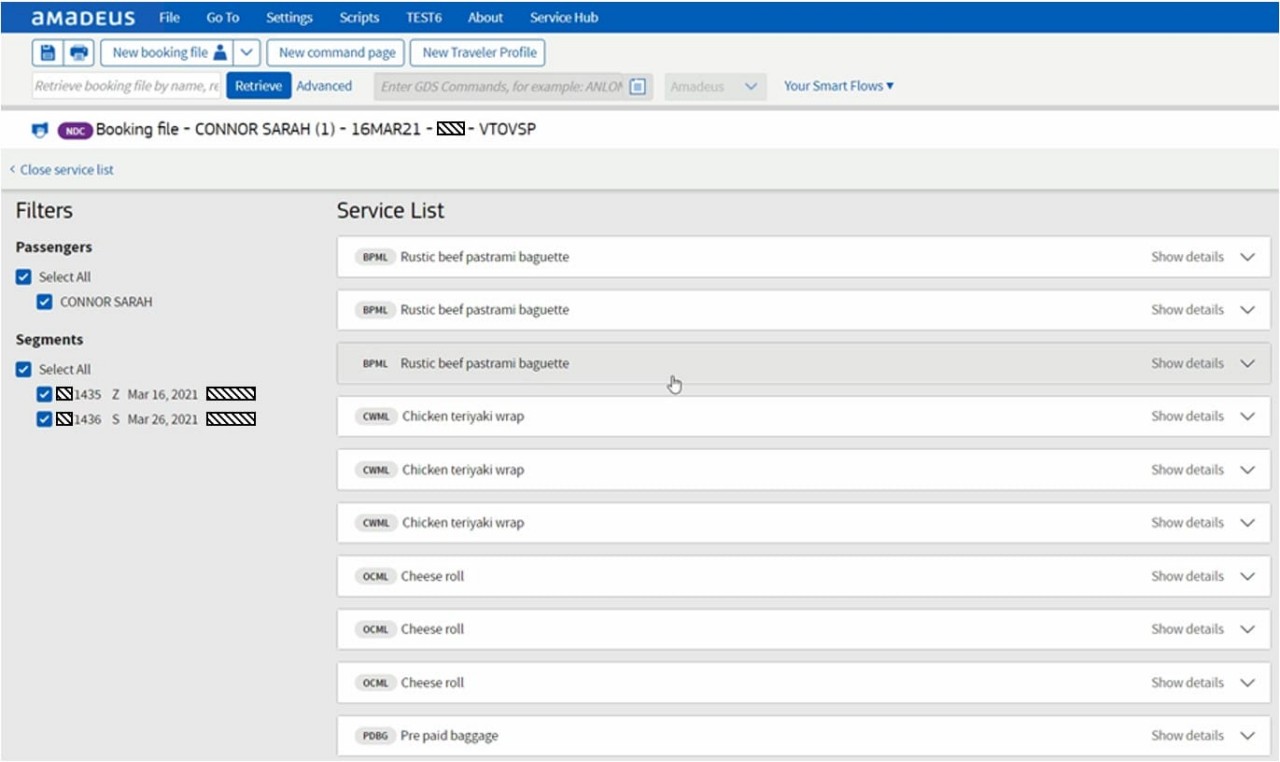Click the first BPML code badge
The width and height of the screenshot is (1280, 762).
click(375, 257)
